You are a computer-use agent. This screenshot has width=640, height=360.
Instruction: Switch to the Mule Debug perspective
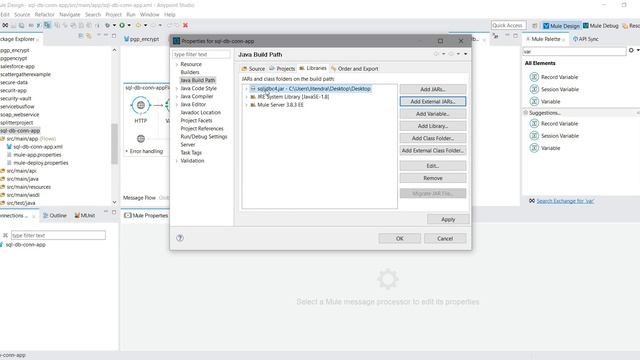coord(601,26)
